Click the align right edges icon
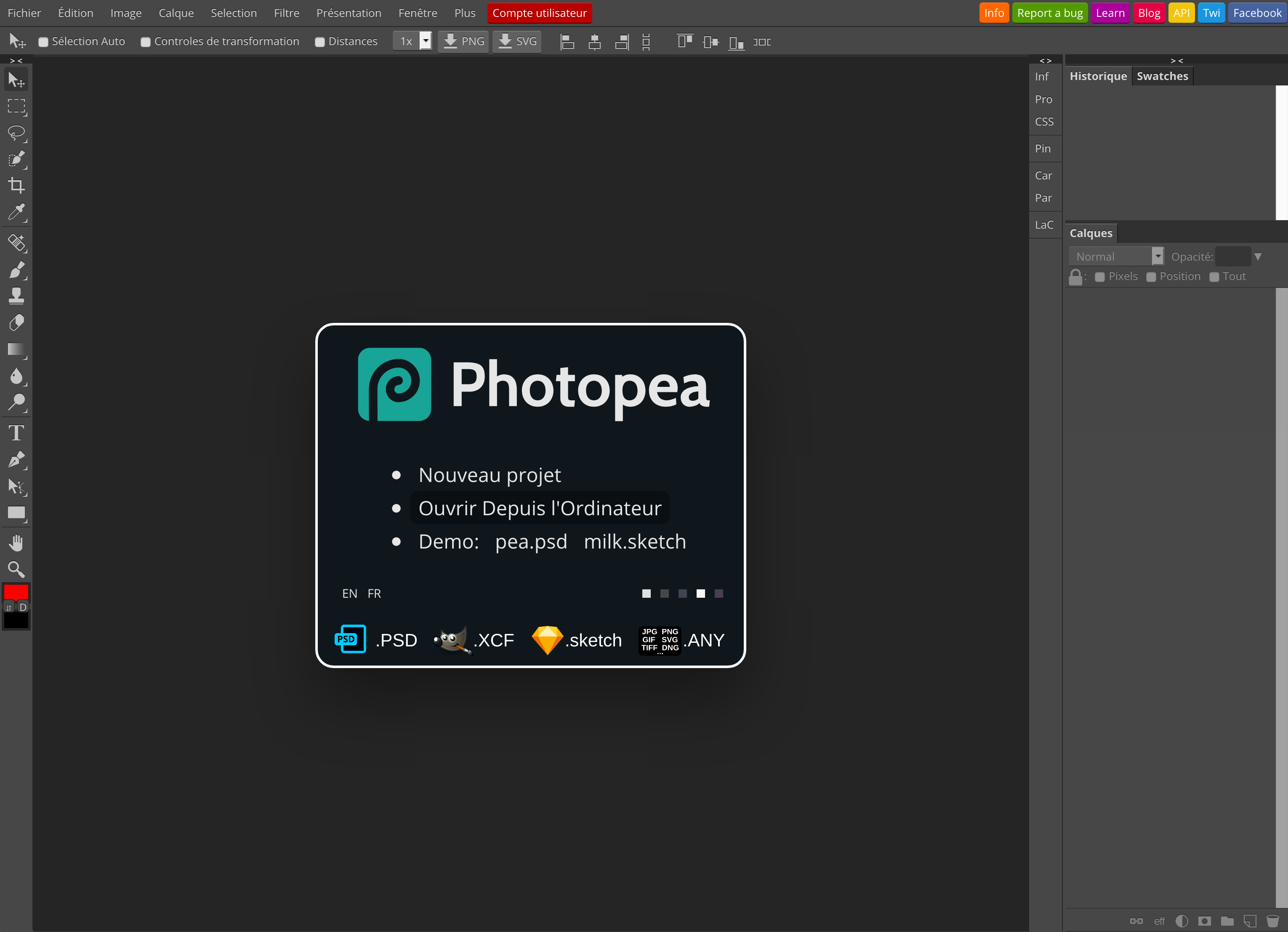 coord(622,41)
